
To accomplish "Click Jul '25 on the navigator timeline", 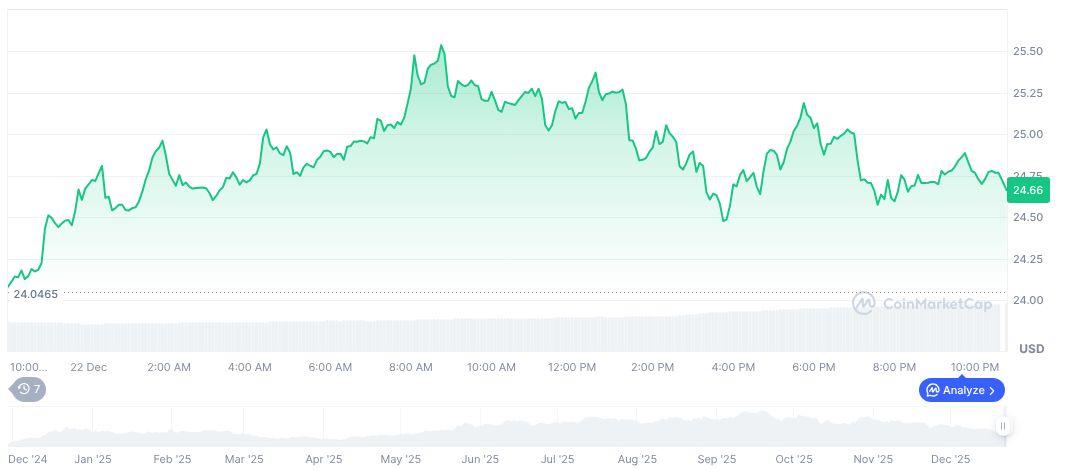I will (556, 460).
